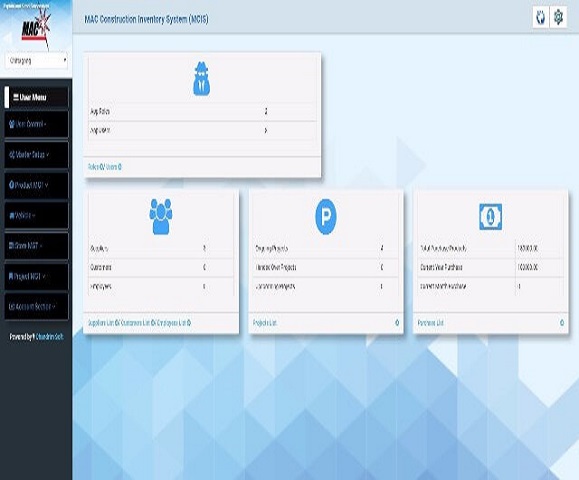Click the money bill purchase icon
Screen dimensions: 579x480
coord(490,217)
